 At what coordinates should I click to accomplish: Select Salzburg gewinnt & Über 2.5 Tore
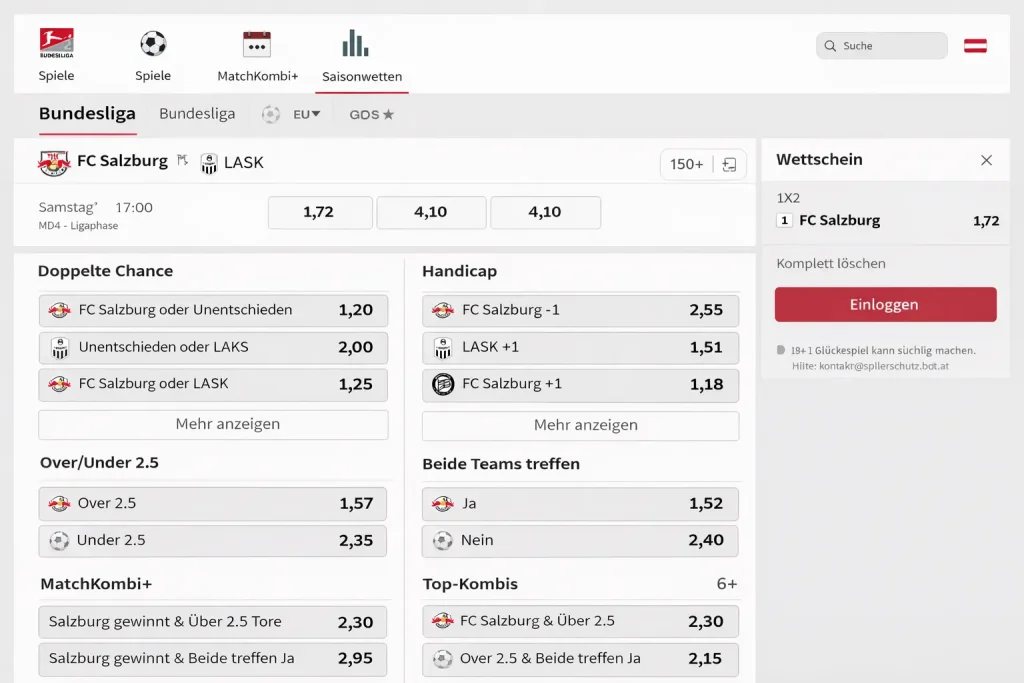[212, 622]
